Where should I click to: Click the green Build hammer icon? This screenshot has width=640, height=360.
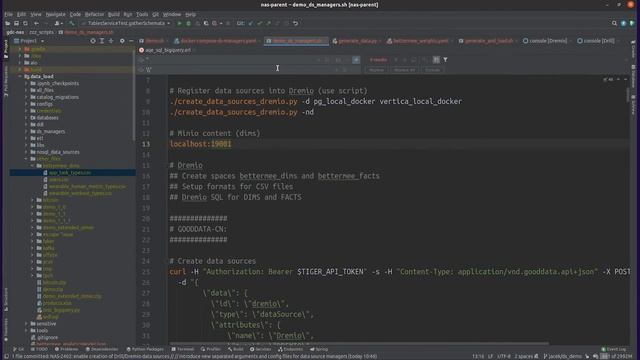tap(72, 23)
